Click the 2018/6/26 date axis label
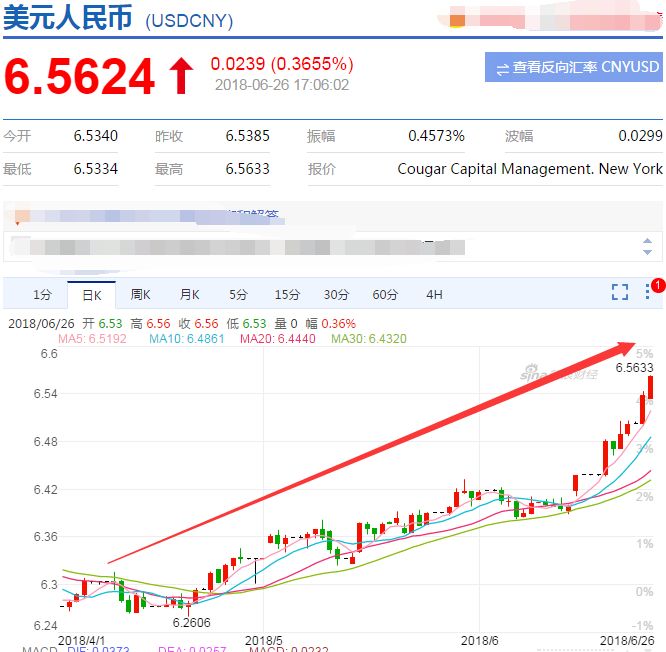 pos(626,641)
